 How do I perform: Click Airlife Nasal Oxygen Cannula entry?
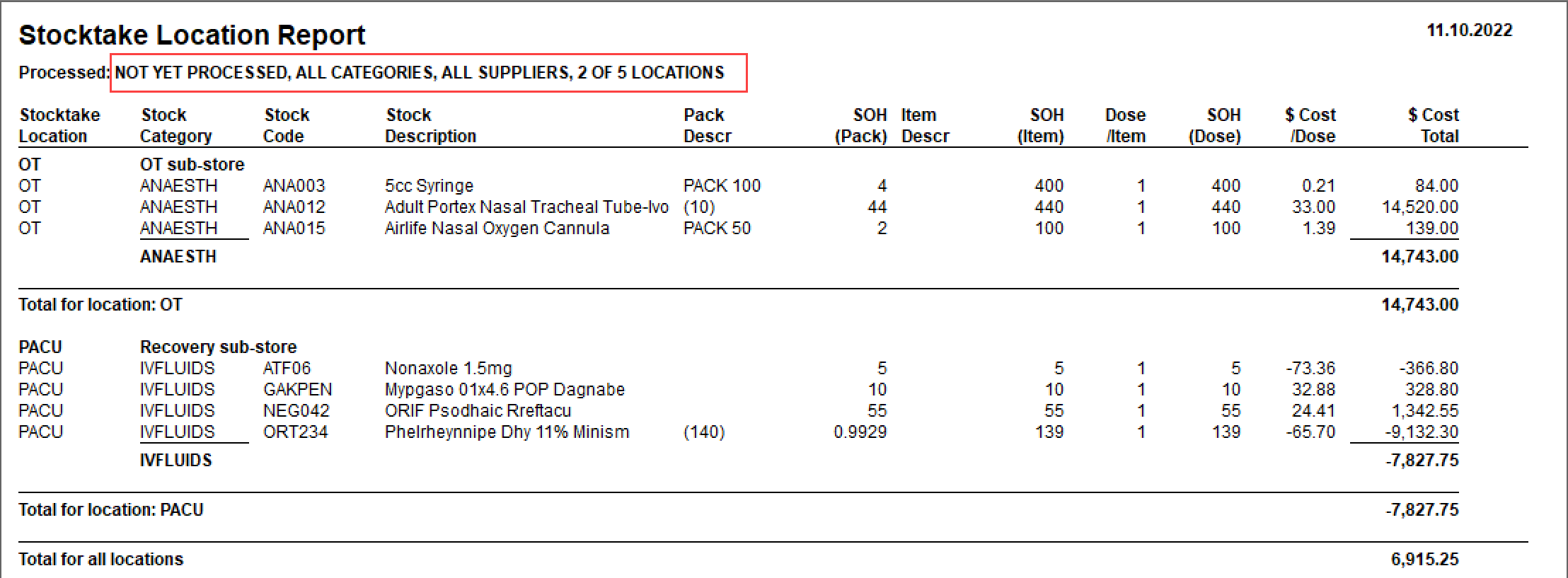pos(497,228)
